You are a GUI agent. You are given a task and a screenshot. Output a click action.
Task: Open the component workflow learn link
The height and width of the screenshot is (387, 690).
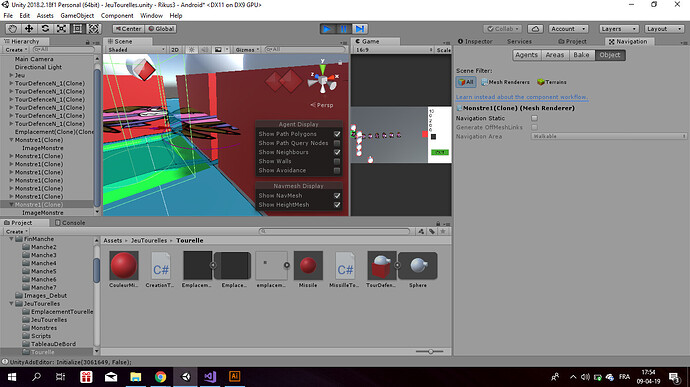point(522,97)
